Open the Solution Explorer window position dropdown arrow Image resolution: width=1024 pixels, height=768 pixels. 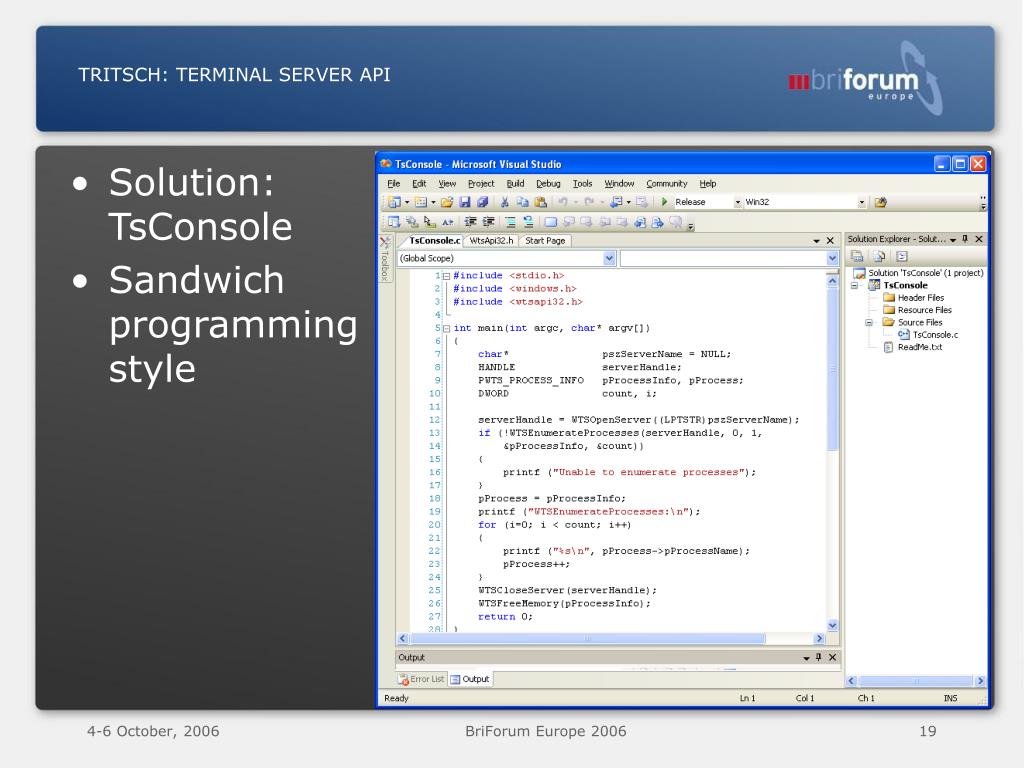click(953, 240)
